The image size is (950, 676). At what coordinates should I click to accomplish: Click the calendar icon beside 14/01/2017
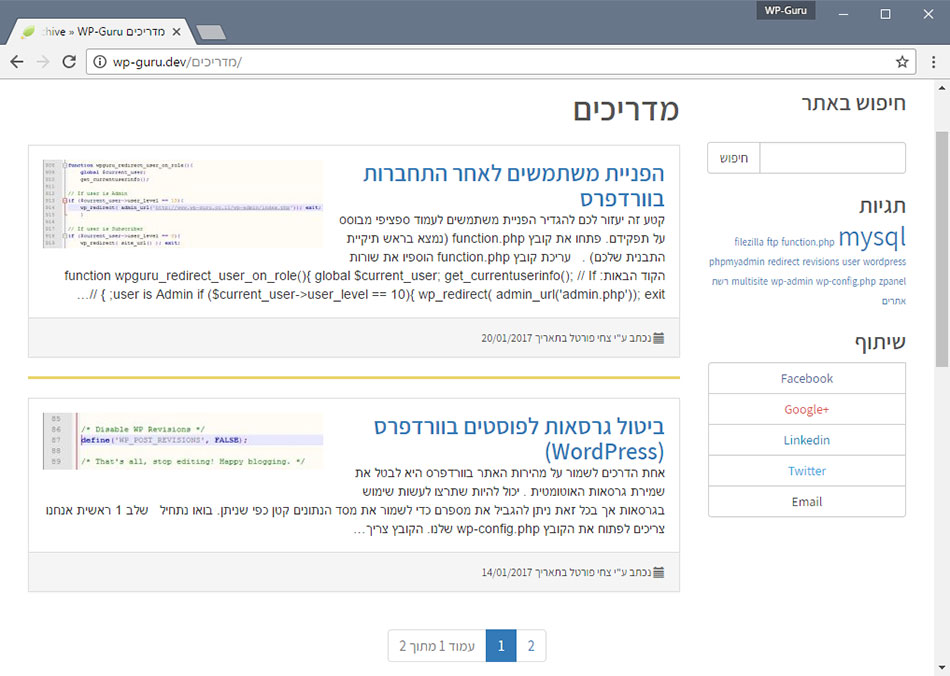[x=659, y=572]
